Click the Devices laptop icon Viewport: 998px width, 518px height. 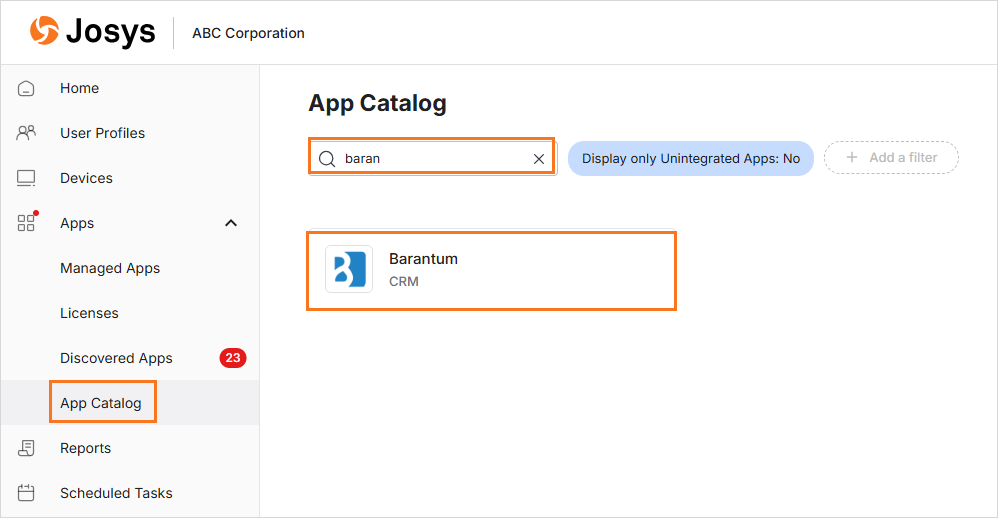[x=26, y=178]
